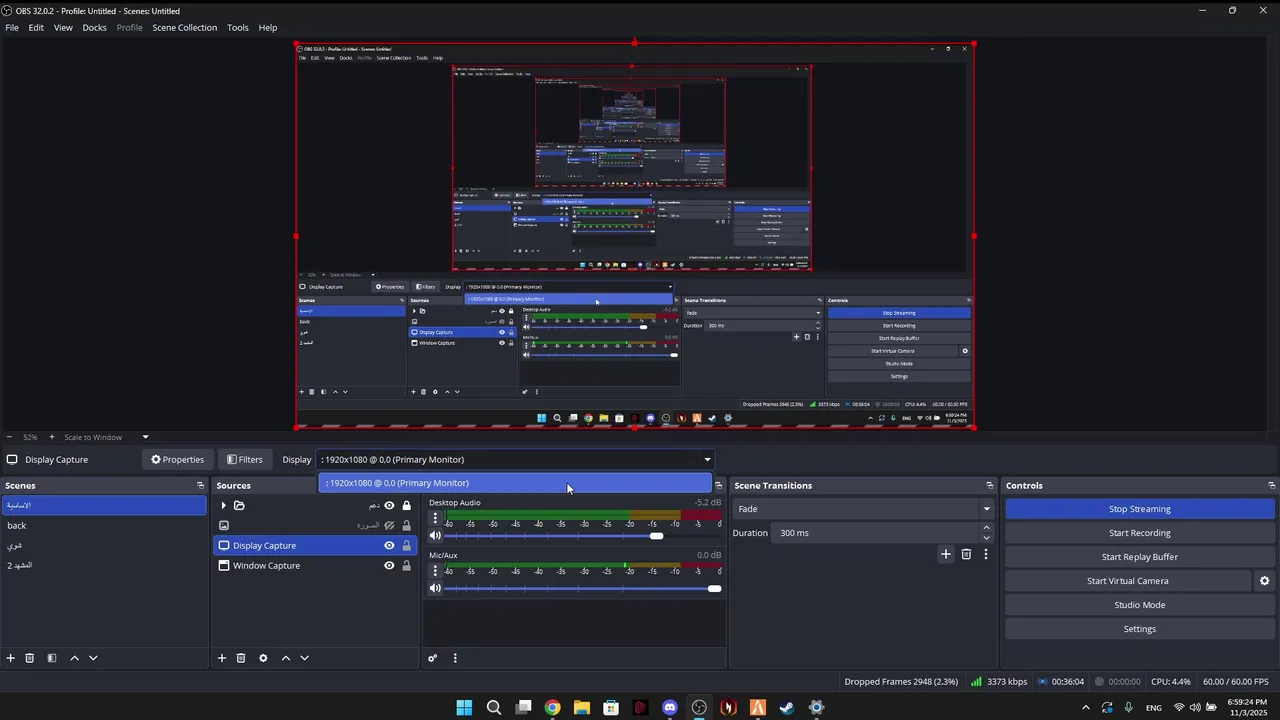
Task: Remove scene transition with trash icon
Action: tap(966, 554)
